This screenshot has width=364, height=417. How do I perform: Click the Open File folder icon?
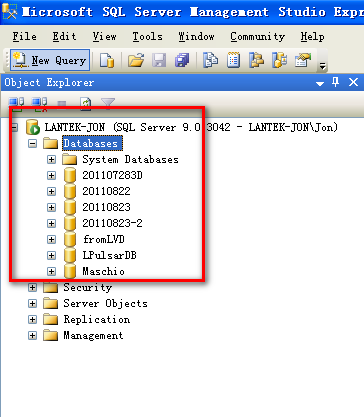click(x=136, y=60)
